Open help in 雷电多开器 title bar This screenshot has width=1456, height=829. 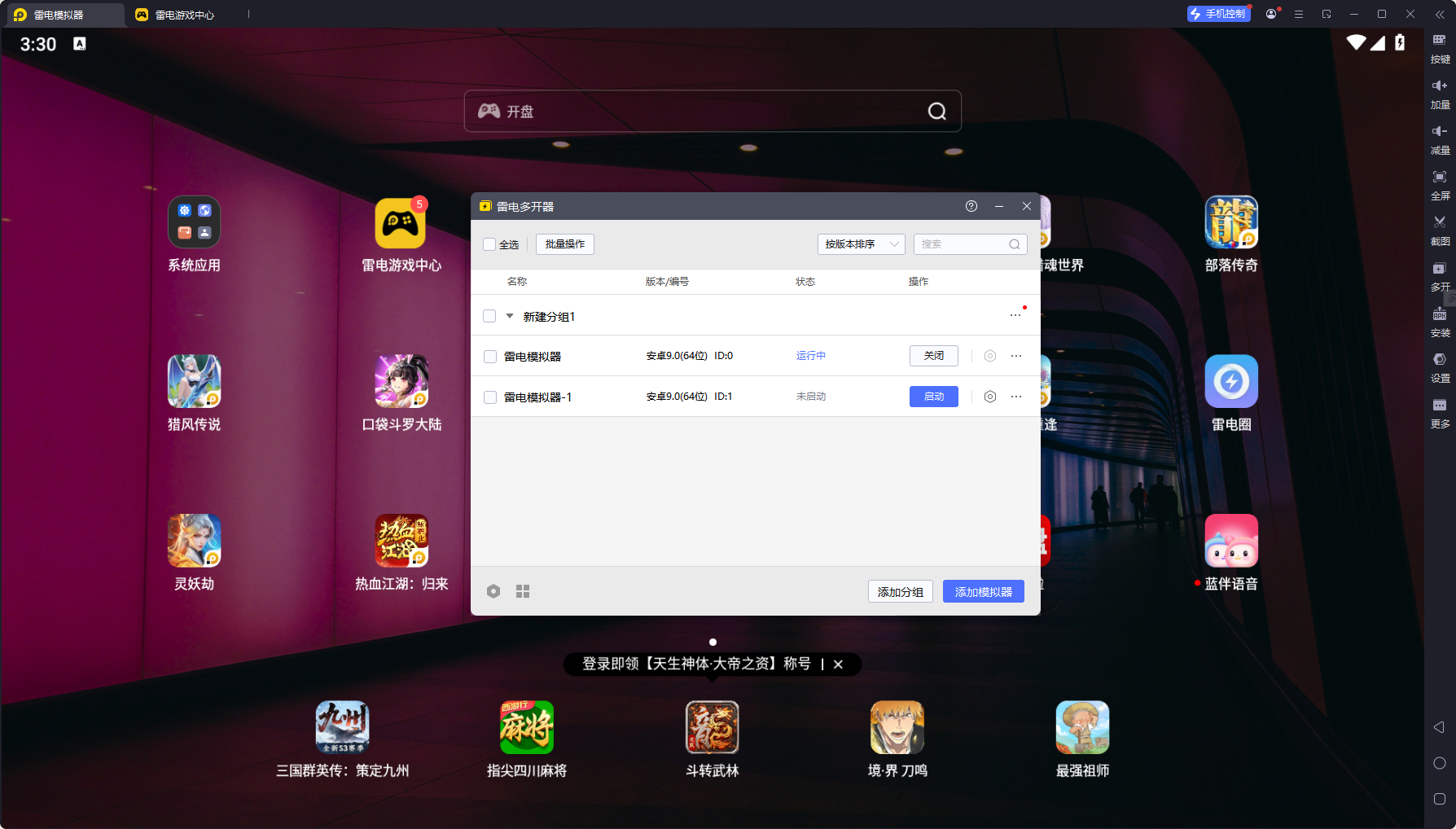pos(971,206)
